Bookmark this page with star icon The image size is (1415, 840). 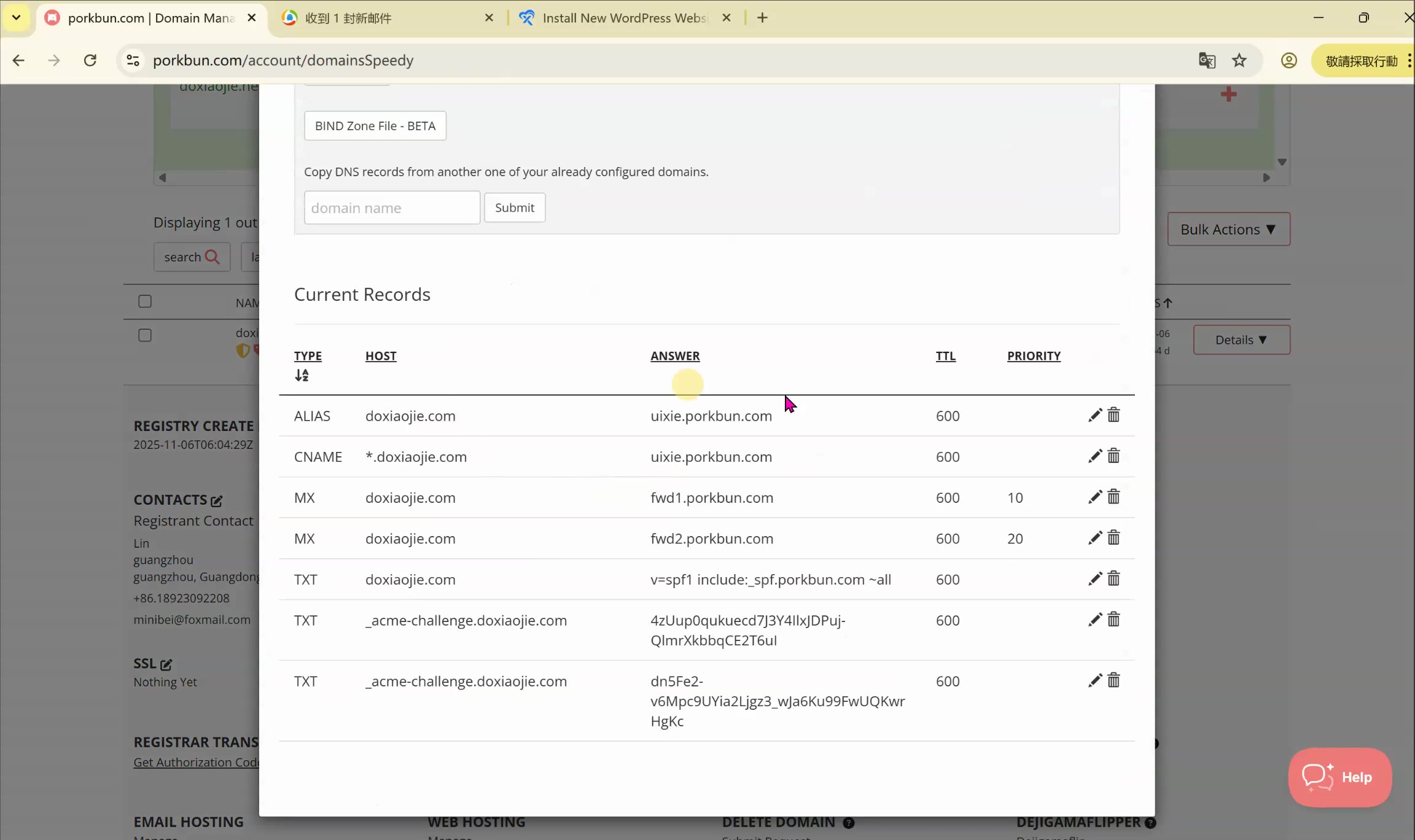(x=1239, y=60)
